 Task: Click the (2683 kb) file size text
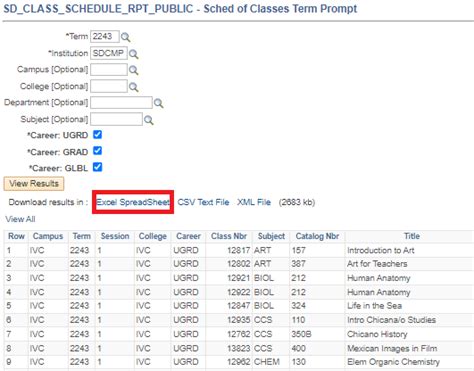(297, 202)
